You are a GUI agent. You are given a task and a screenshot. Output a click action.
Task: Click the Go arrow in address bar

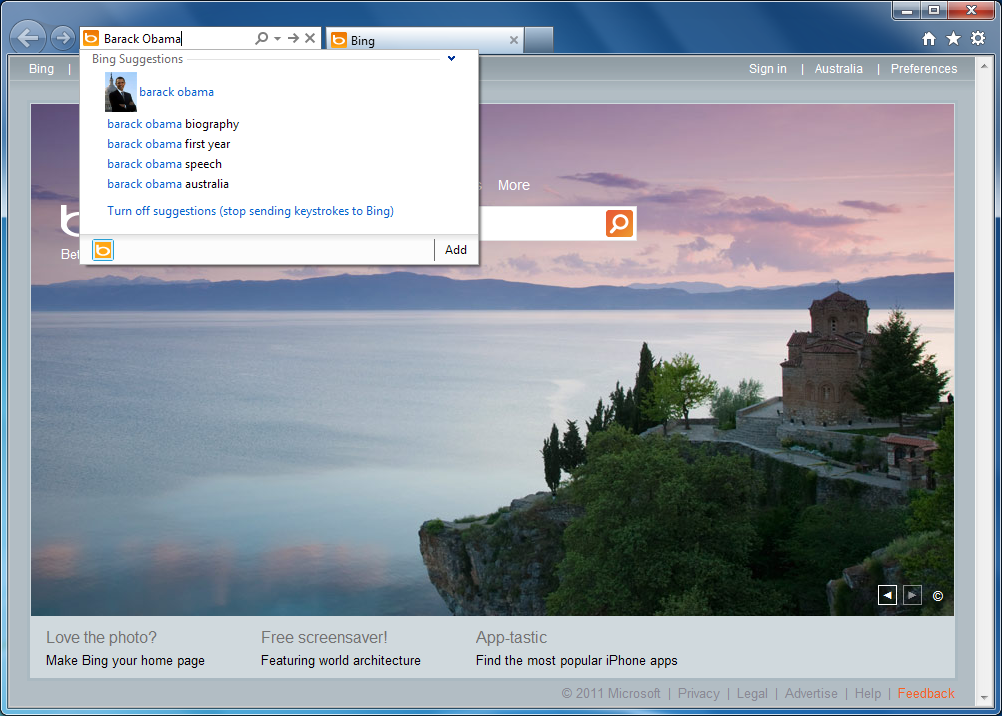tap(293, 38)
